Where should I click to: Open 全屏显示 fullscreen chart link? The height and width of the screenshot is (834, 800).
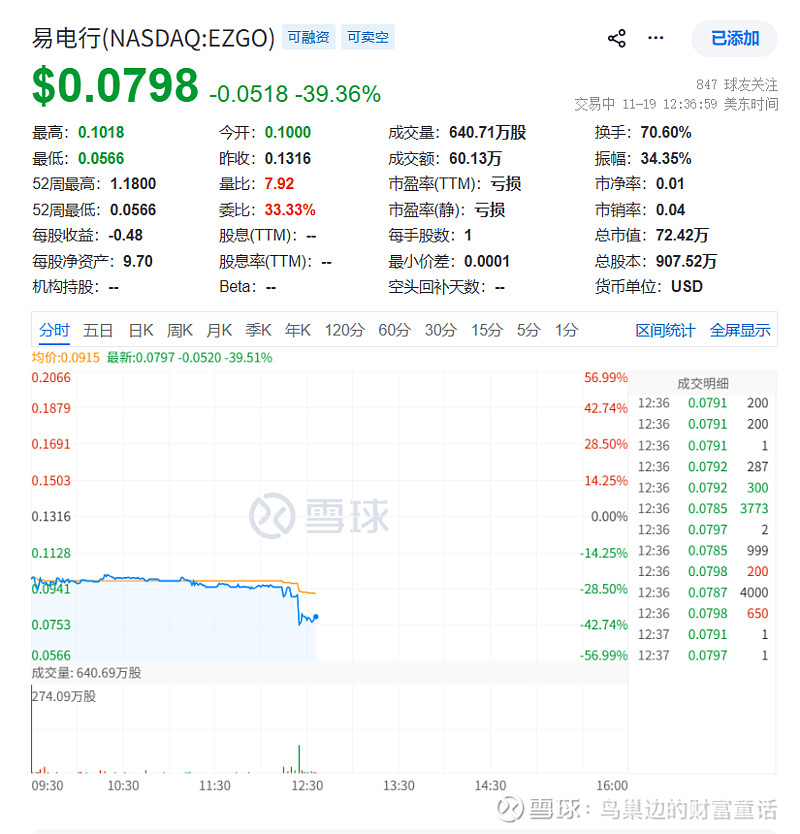(x=740, y=330)
